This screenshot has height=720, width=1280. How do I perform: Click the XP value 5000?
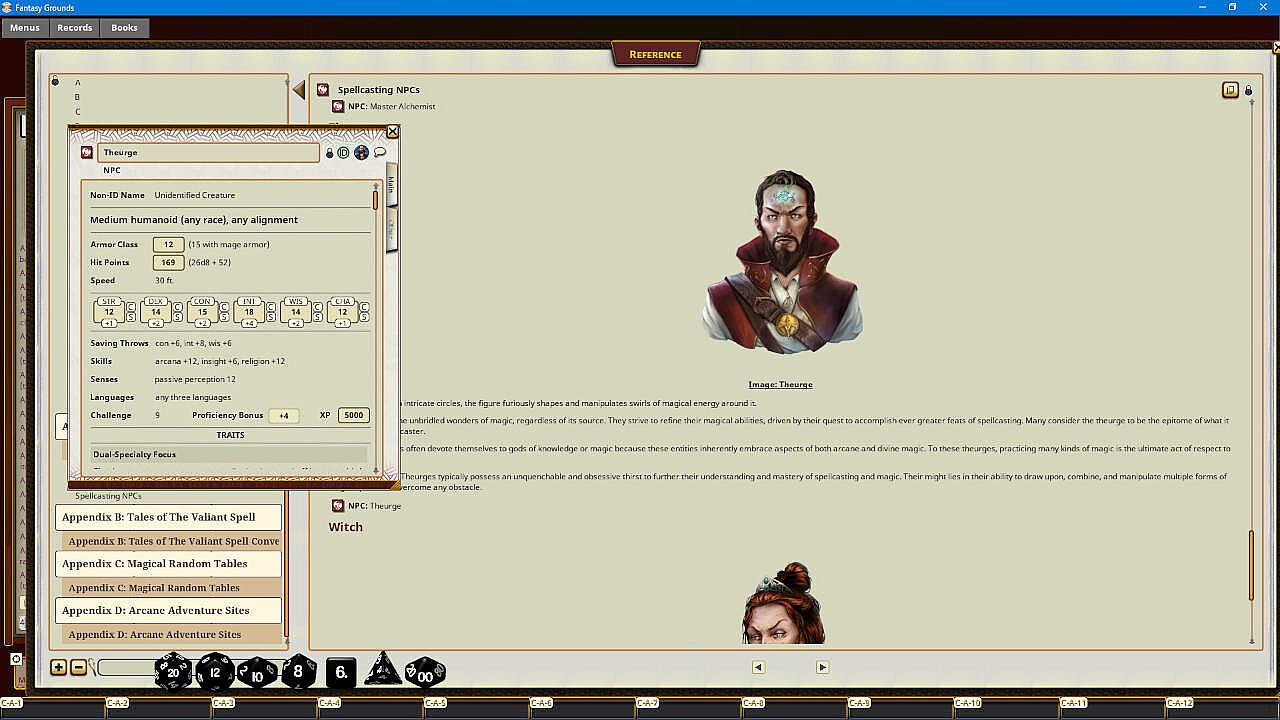pos(354,415)
